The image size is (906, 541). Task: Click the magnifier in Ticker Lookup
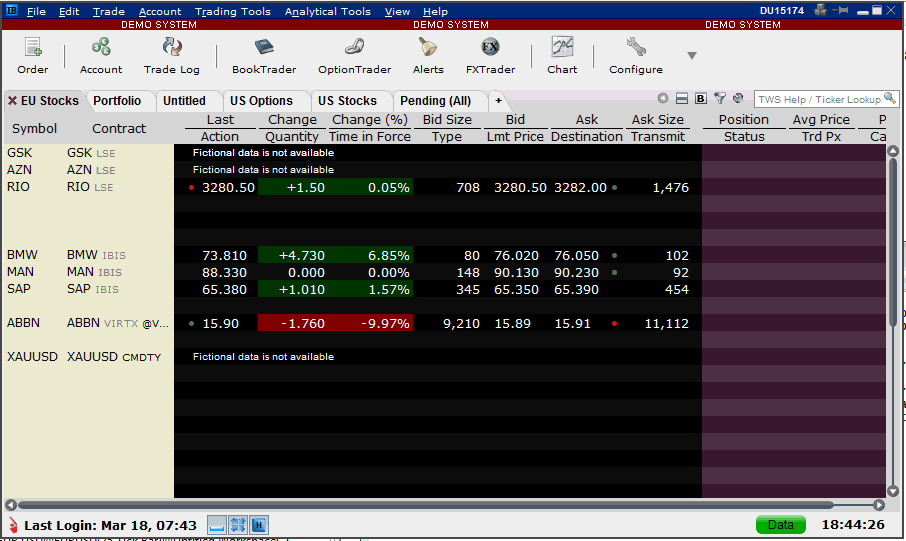tap(890, 99)
